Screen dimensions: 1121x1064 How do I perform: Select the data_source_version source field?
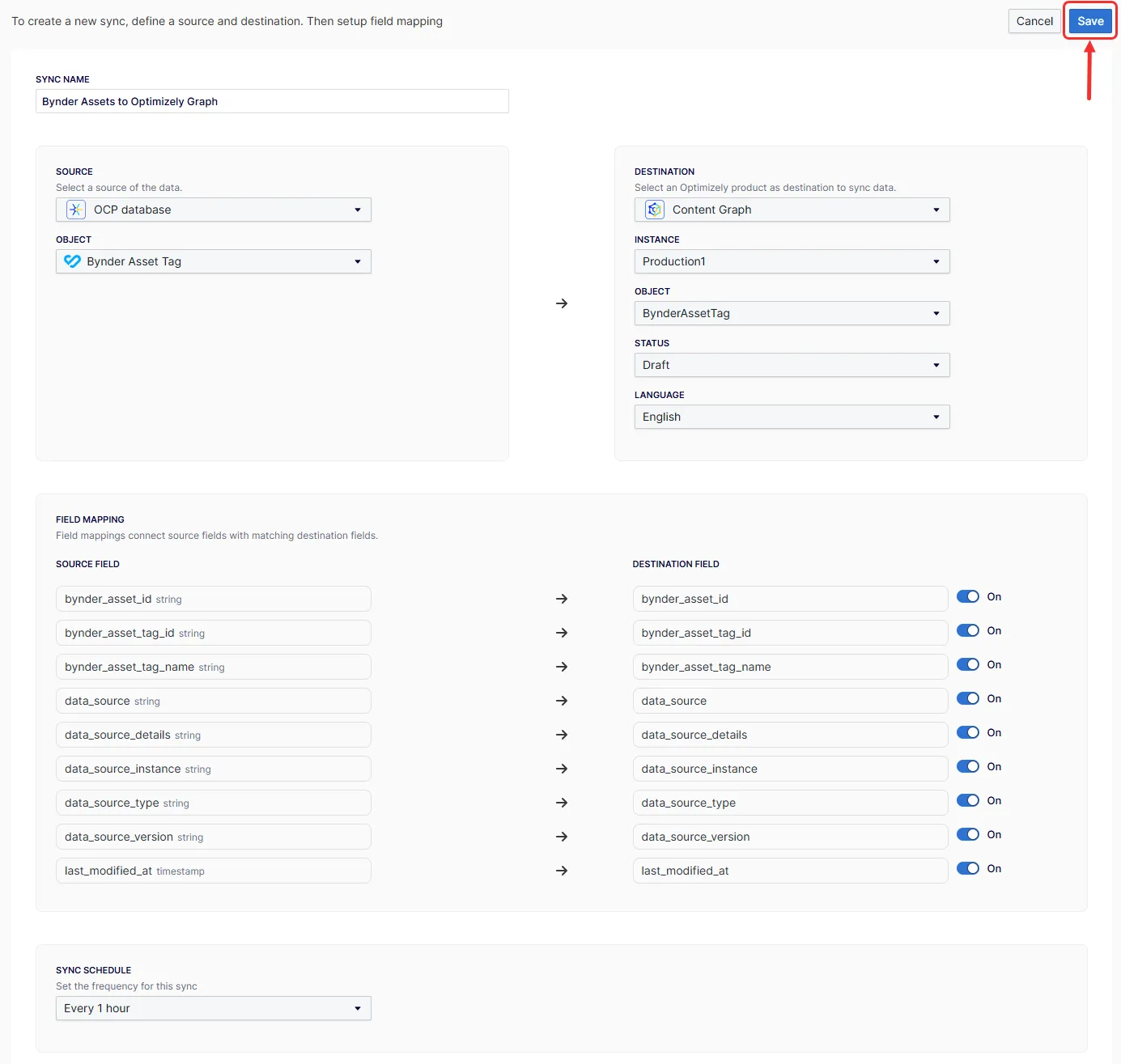coord(214,837)
